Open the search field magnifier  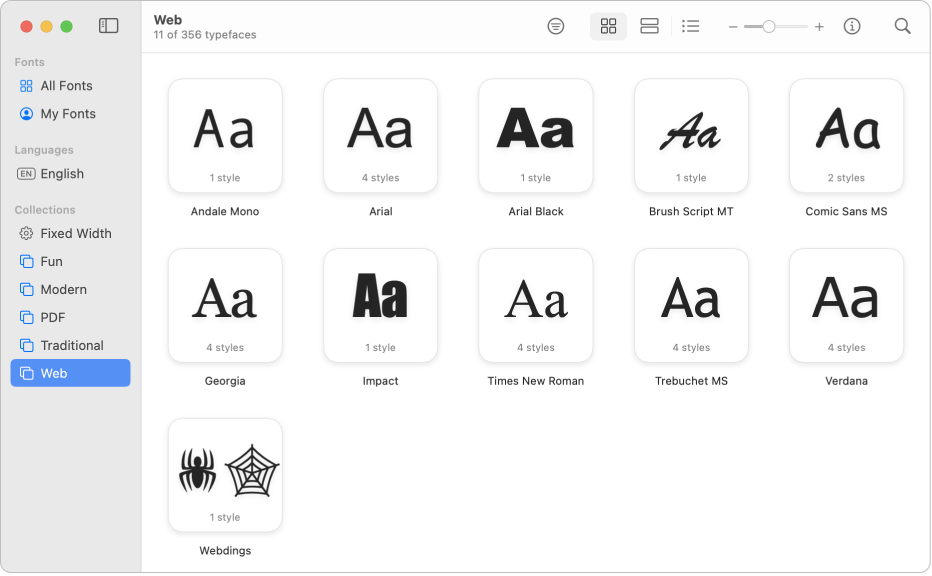(902, 26)
